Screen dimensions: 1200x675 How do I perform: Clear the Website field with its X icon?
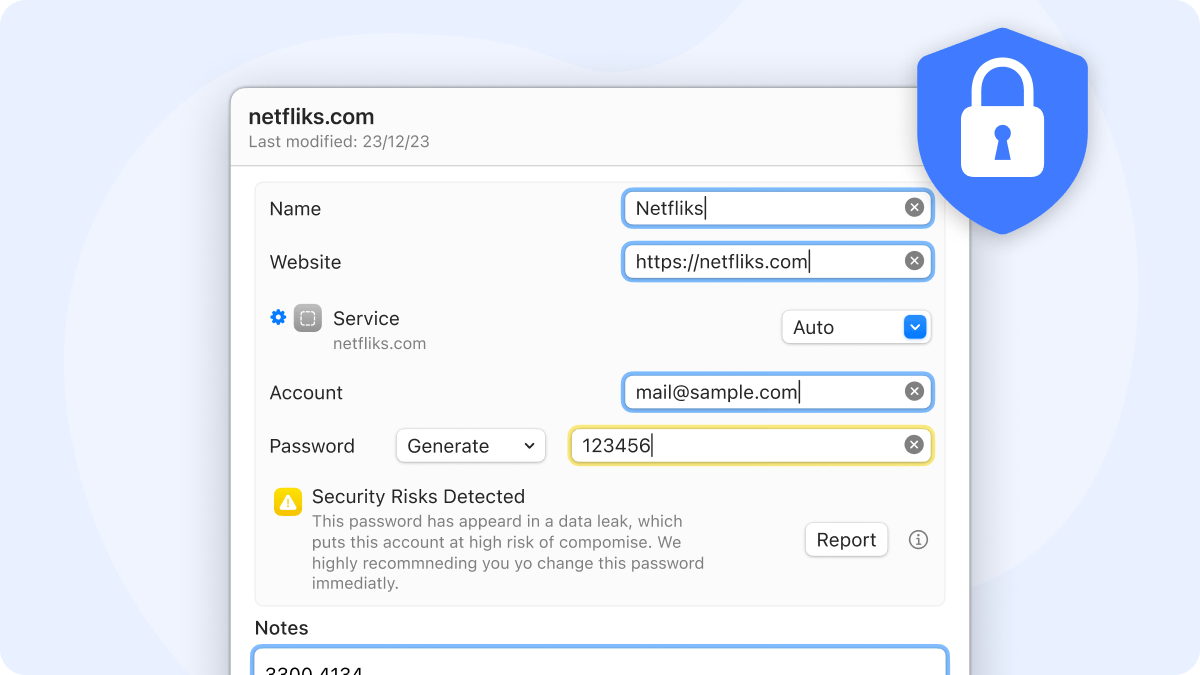tap(914, 261)
